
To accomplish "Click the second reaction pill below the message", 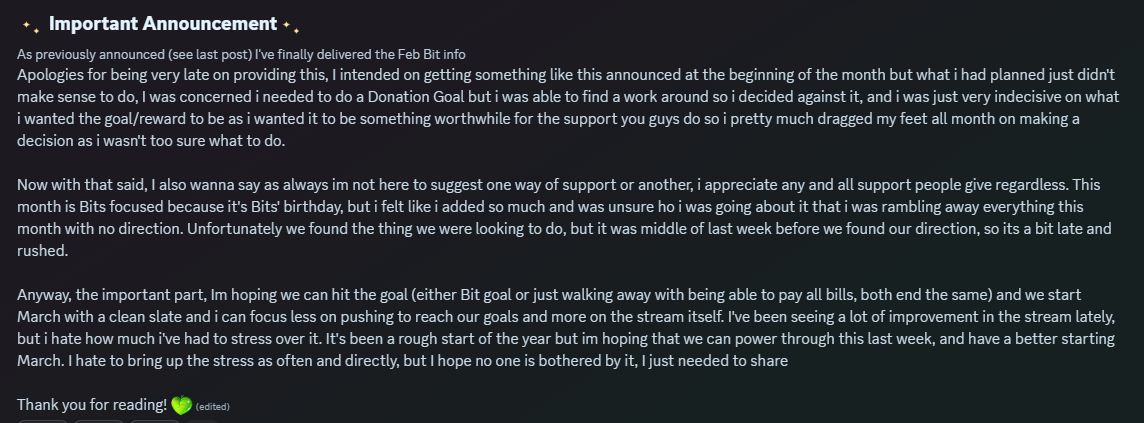I will (x=99, y=420).
